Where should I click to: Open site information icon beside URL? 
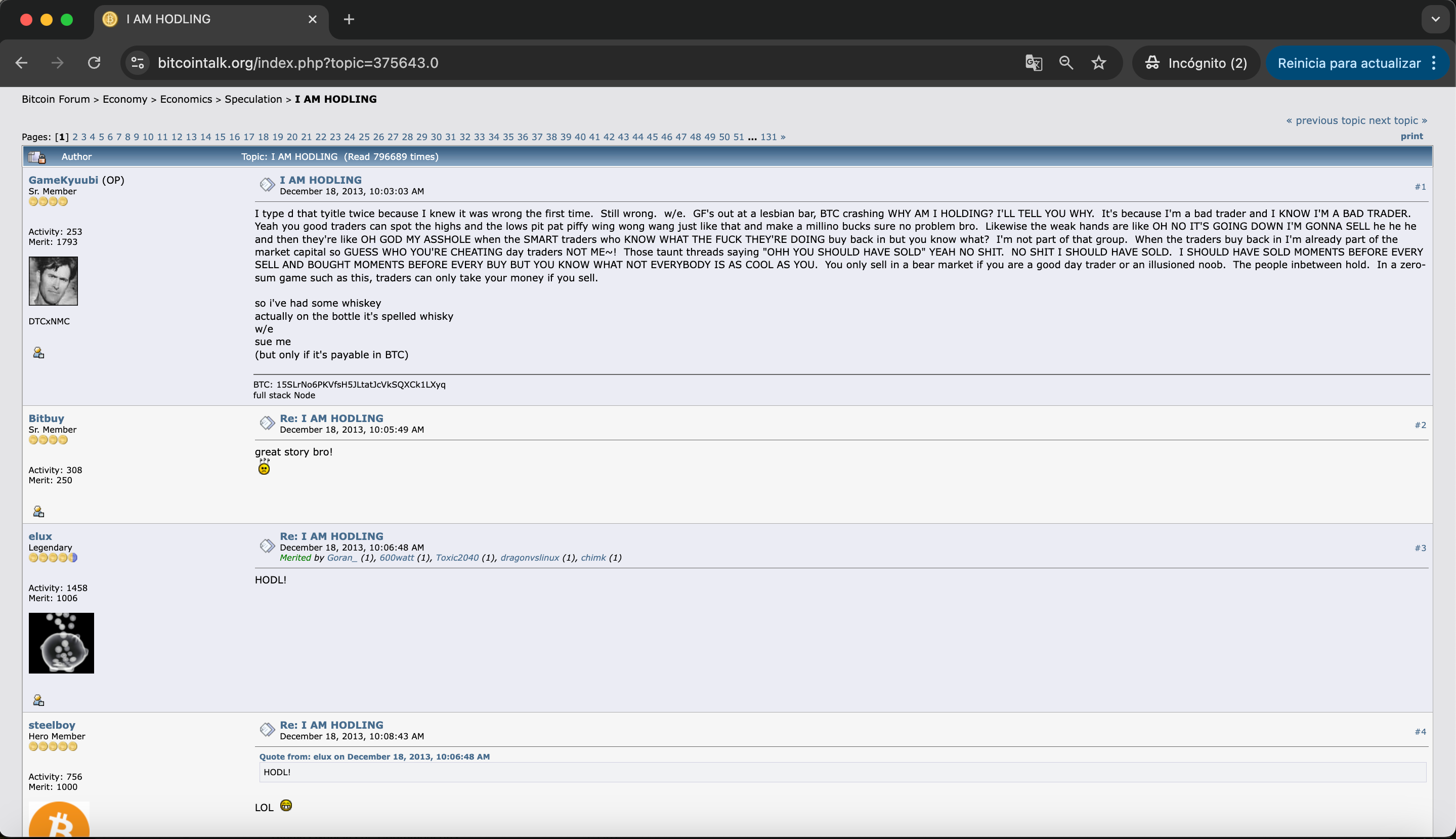click(138, 63)
